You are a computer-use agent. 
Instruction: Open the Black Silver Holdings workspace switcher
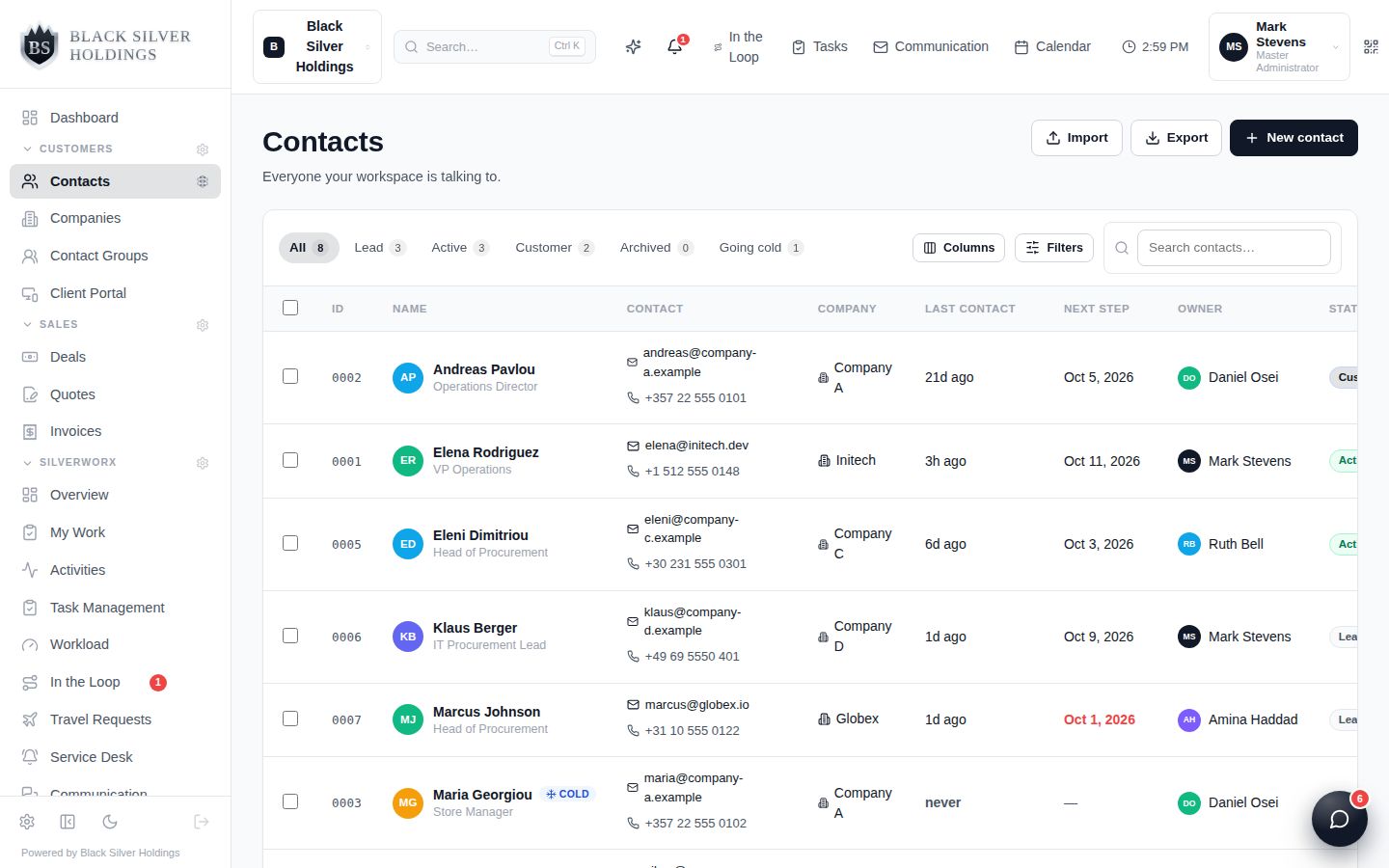[317, 46]
